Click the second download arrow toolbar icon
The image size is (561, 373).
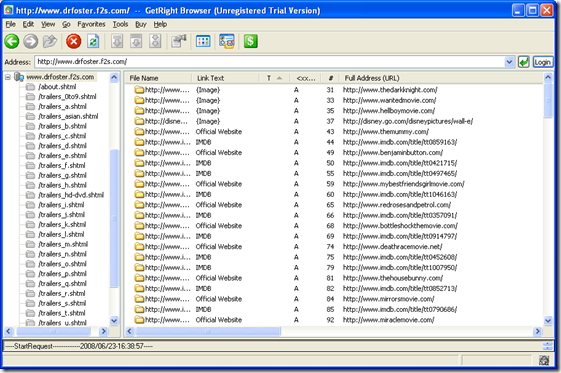136,41
